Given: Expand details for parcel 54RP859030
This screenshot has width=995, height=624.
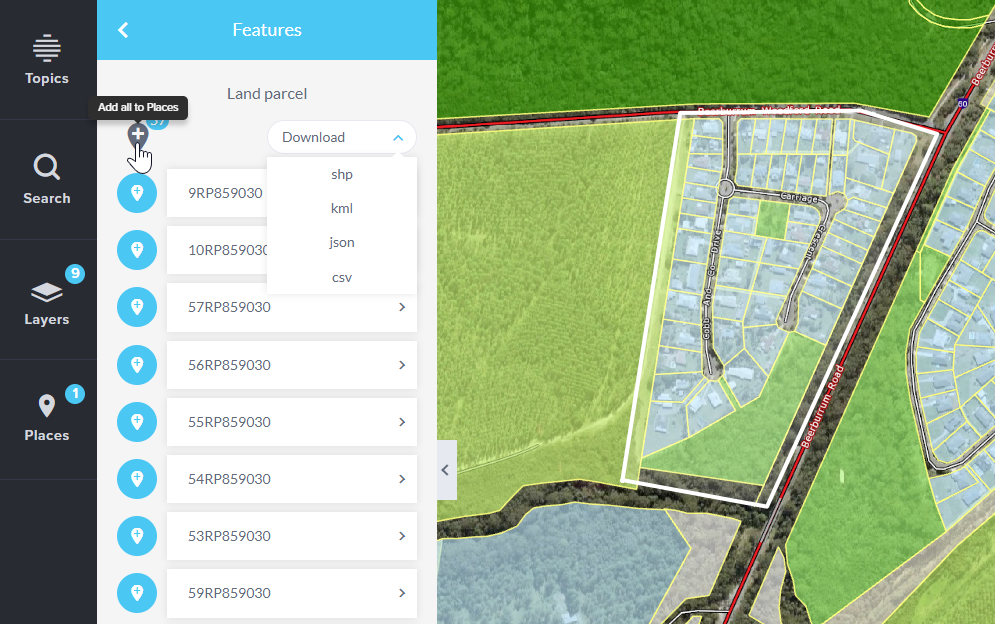Looking at the screenshot, I should 401,479.
